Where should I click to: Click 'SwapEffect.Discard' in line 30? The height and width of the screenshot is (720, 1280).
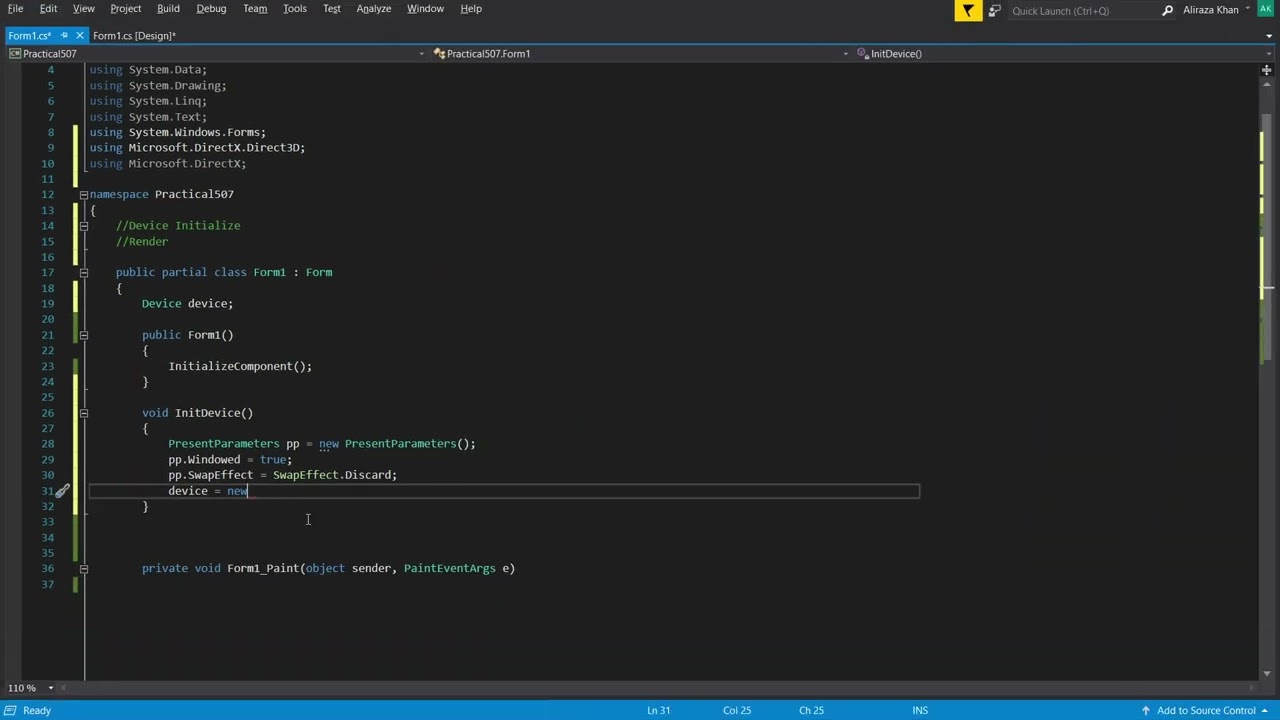[332, 475]
